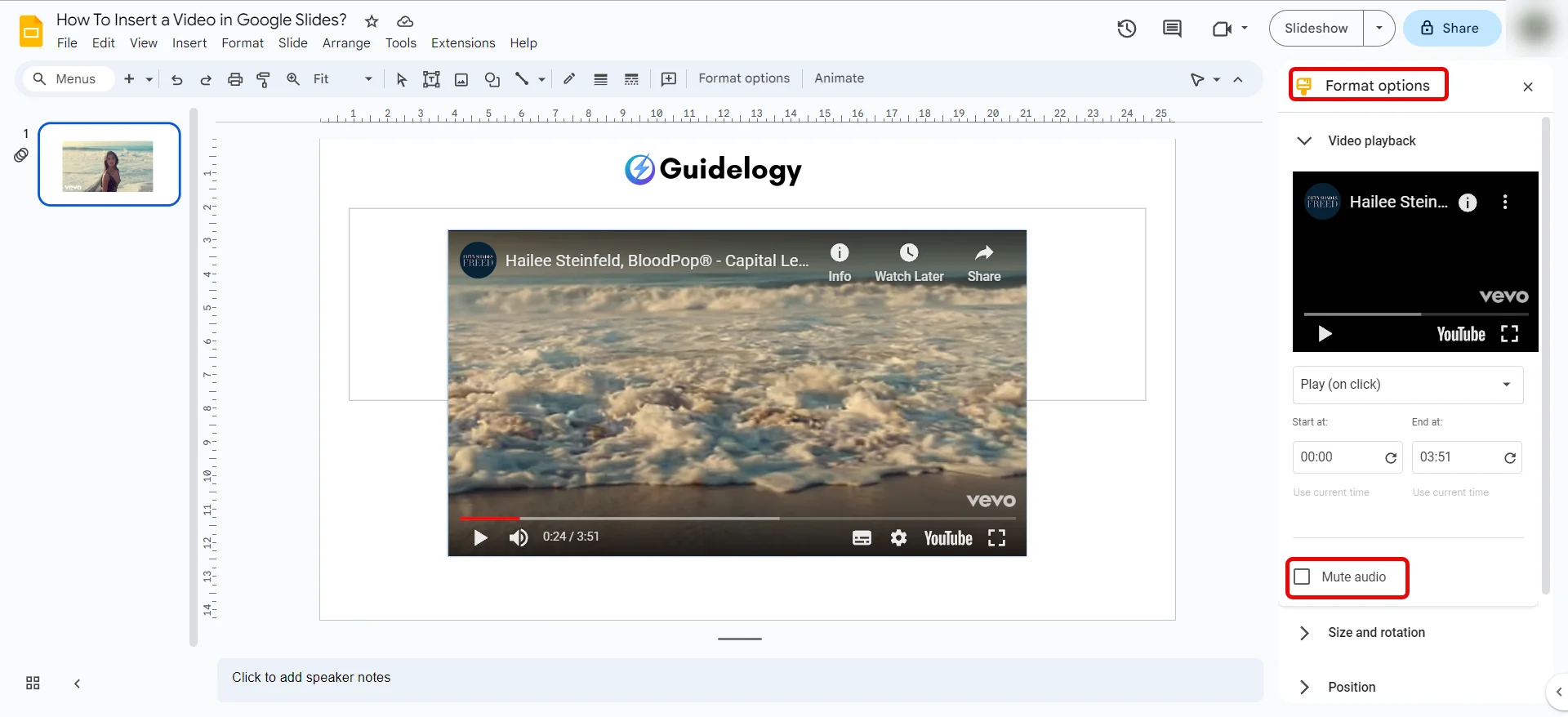Click the Zoom magnifier tool

(x=293, y=79)
